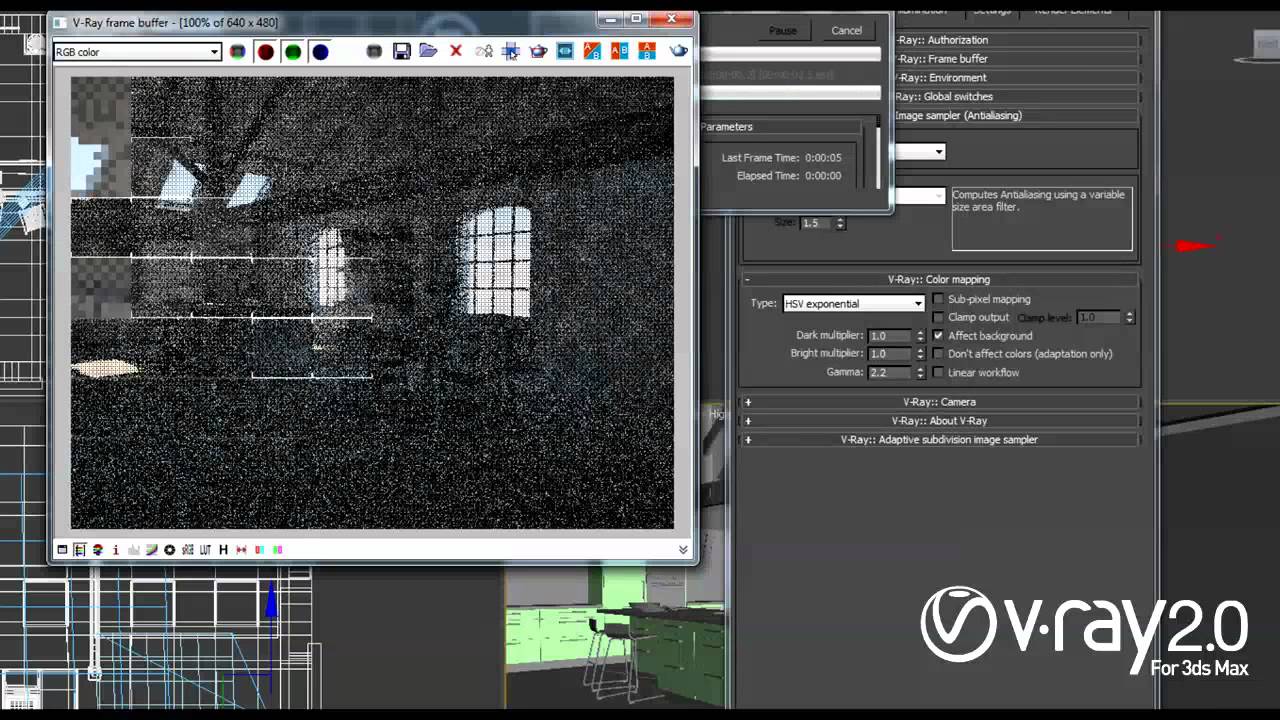Collapse the V-Ray Color mapping rollout
The image size is (1280, 720).
939,280
